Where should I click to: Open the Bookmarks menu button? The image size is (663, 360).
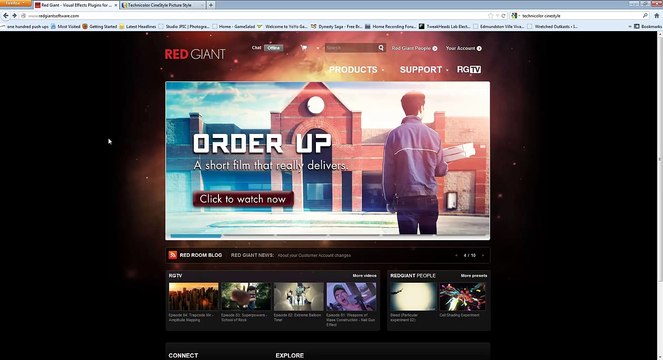[647, 26]
